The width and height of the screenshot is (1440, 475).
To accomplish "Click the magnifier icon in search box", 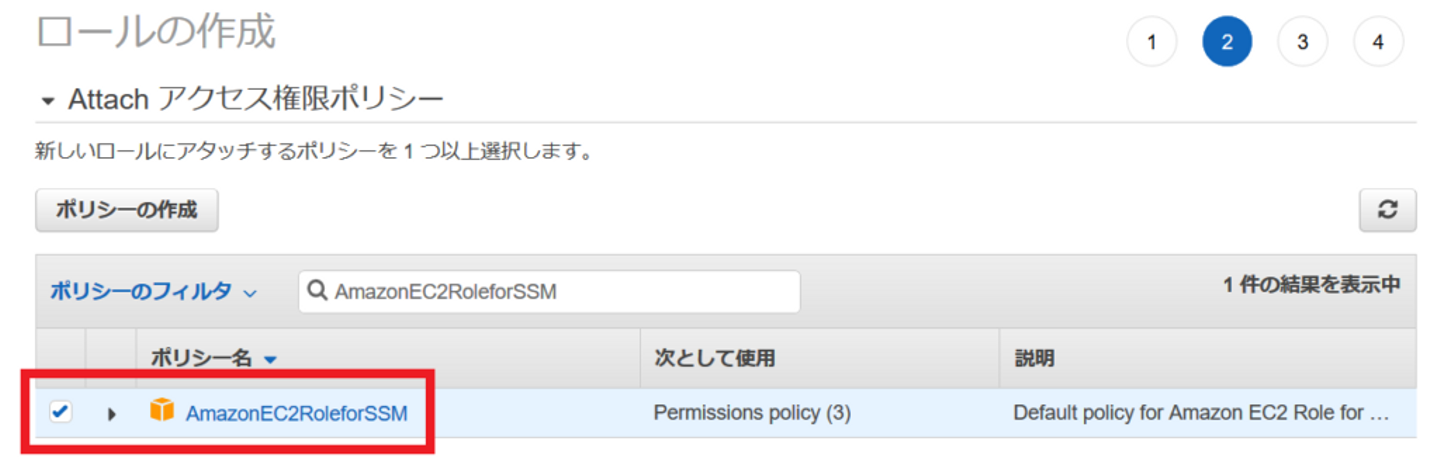I will click(x=318, y=291).
